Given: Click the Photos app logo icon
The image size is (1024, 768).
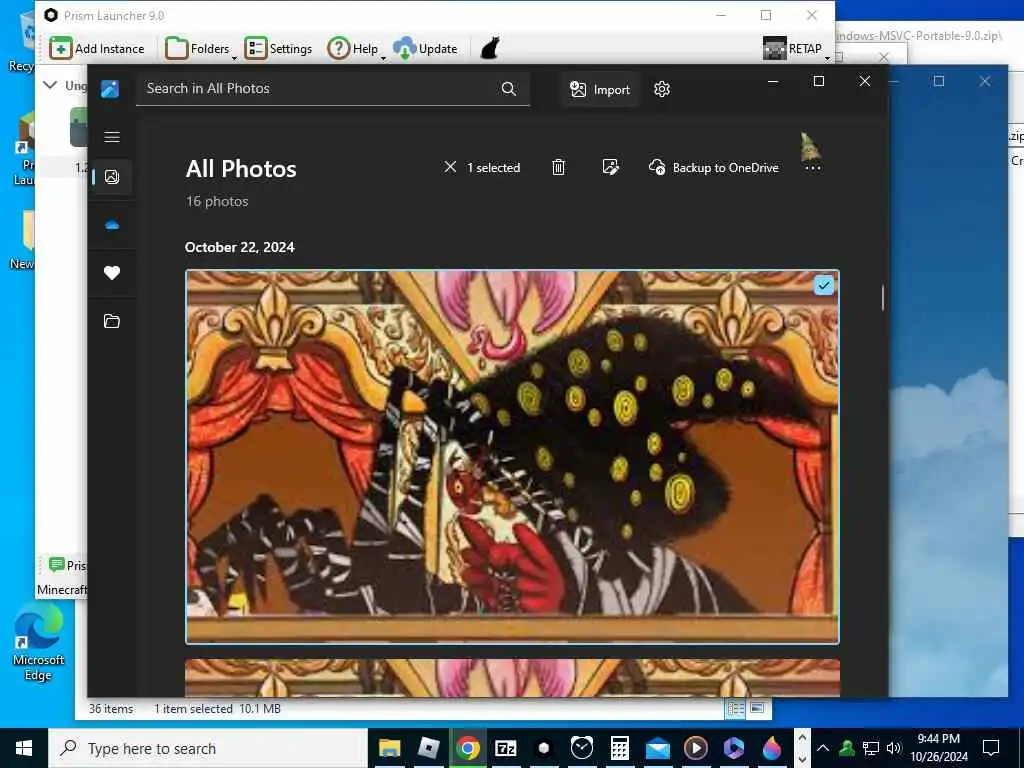Looking at the screenshot, I should (110, 89).
